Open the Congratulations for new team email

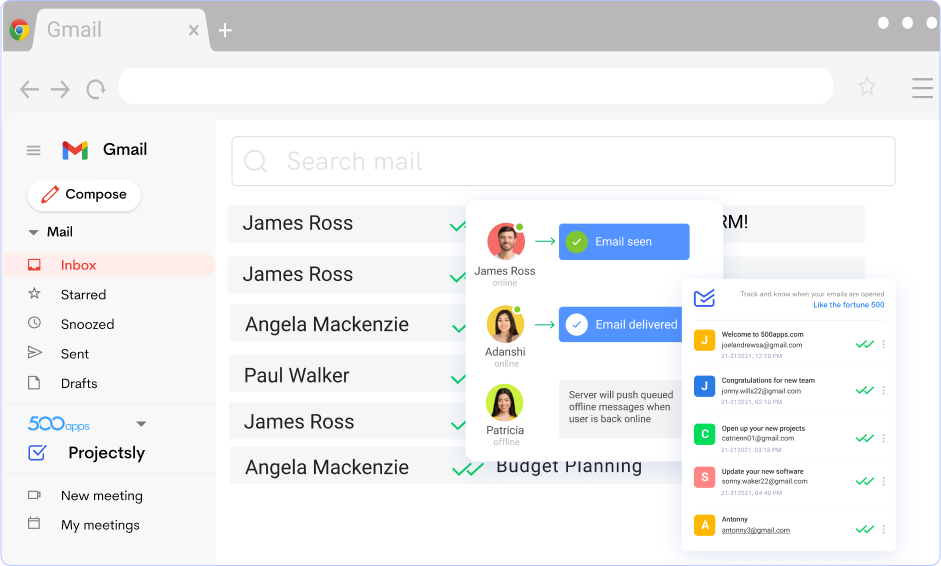768,381
